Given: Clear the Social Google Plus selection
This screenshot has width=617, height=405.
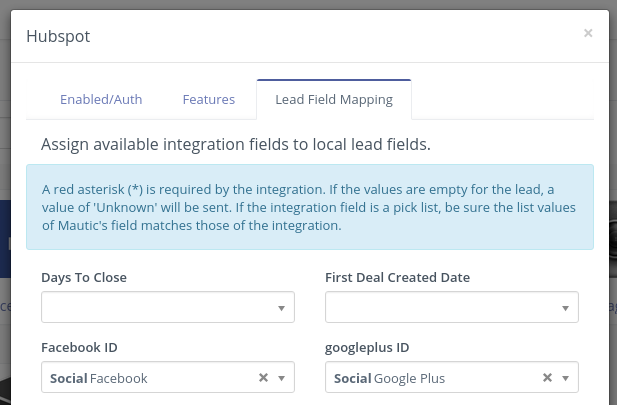Looking at the screenshot, I should point(547,378).
